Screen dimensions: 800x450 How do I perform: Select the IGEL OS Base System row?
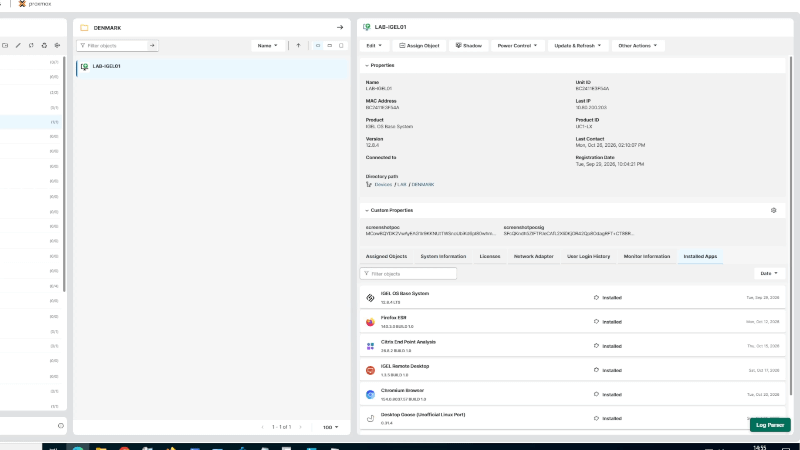tap(572, 298)
